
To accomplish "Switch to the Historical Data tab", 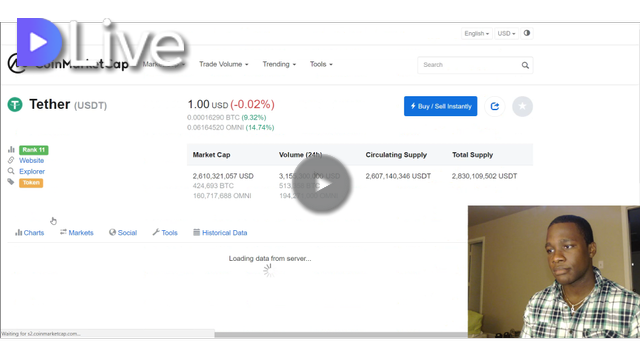I will 220,233.
